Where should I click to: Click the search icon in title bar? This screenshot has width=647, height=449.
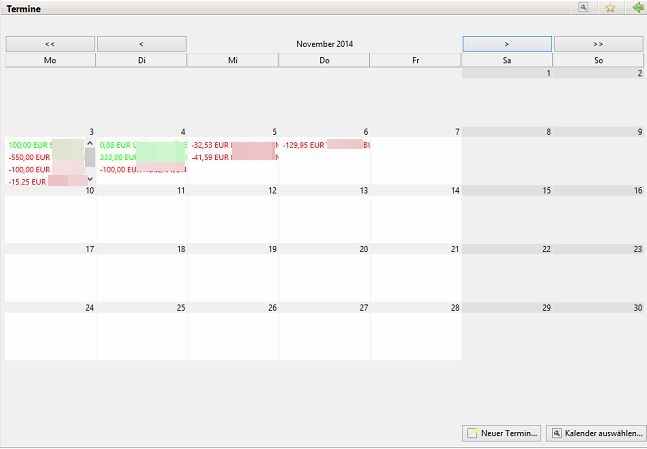(584, 7)
